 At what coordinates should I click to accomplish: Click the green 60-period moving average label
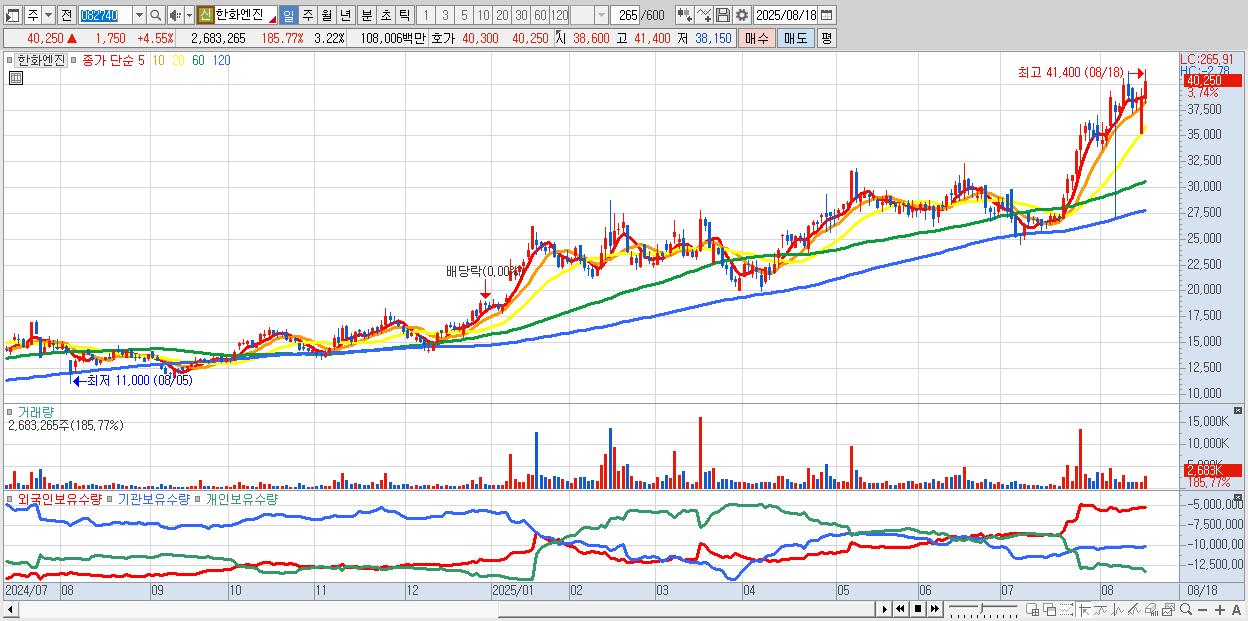click(198, 60)
